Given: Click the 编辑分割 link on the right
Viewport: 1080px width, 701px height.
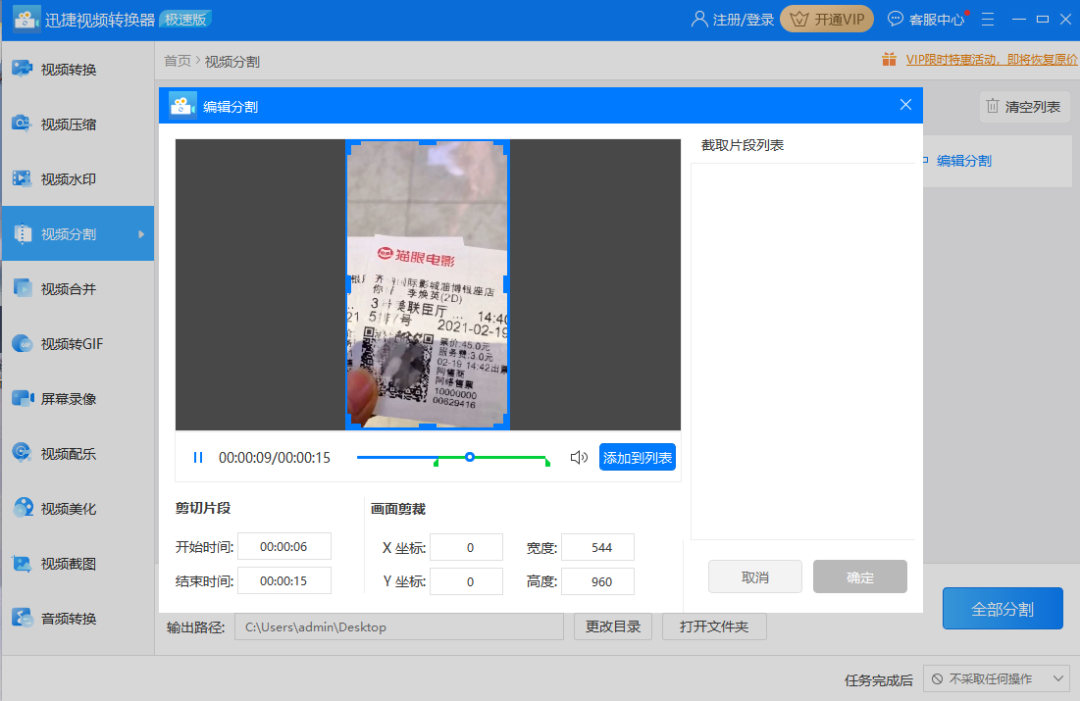Looking at the screenshot, I should [964, 161].
